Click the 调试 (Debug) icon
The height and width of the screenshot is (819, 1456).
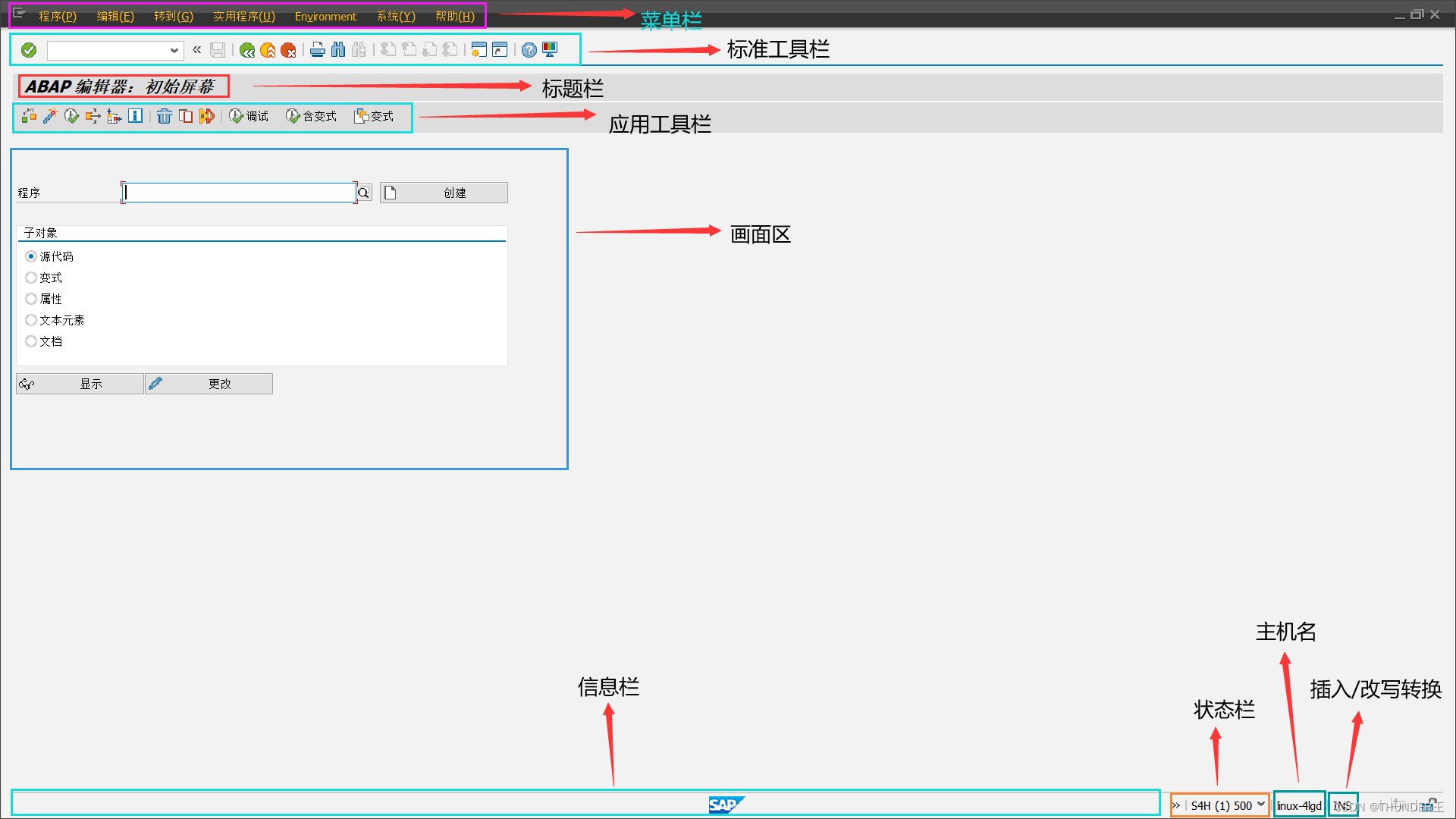point(248,115)
